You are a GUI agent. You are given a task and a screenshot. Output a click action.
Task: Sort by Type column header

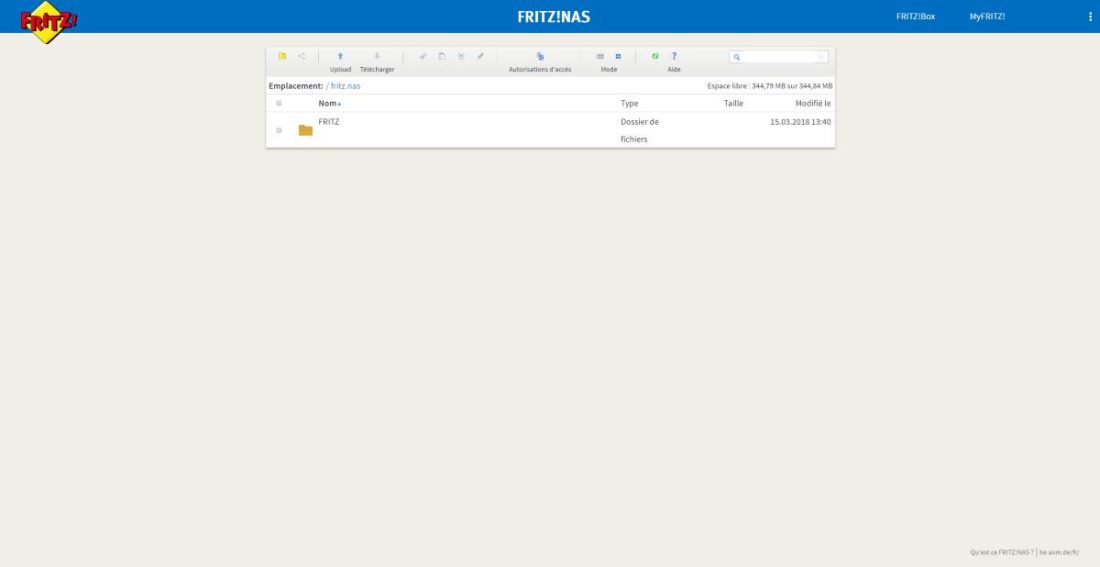point(629,103)
